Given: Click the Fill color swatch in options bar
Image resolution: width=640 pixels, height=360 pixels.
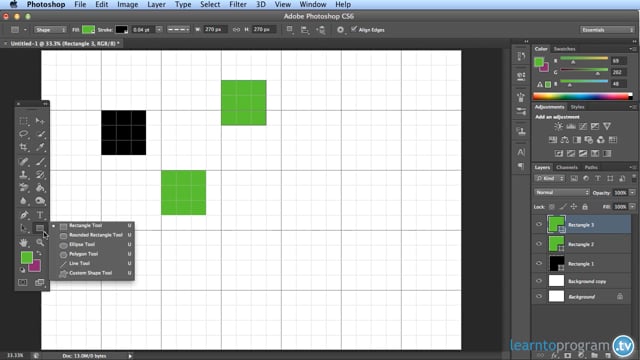Looking at the screenshot, I should click(x=88, y=29).
